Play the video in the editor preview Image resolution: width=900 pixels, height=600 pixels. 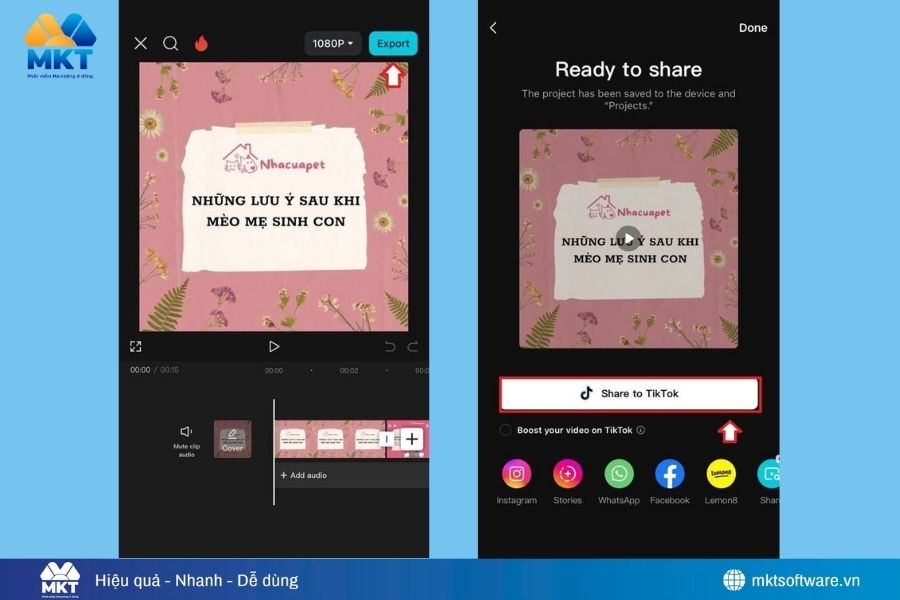tap(273, 345)
